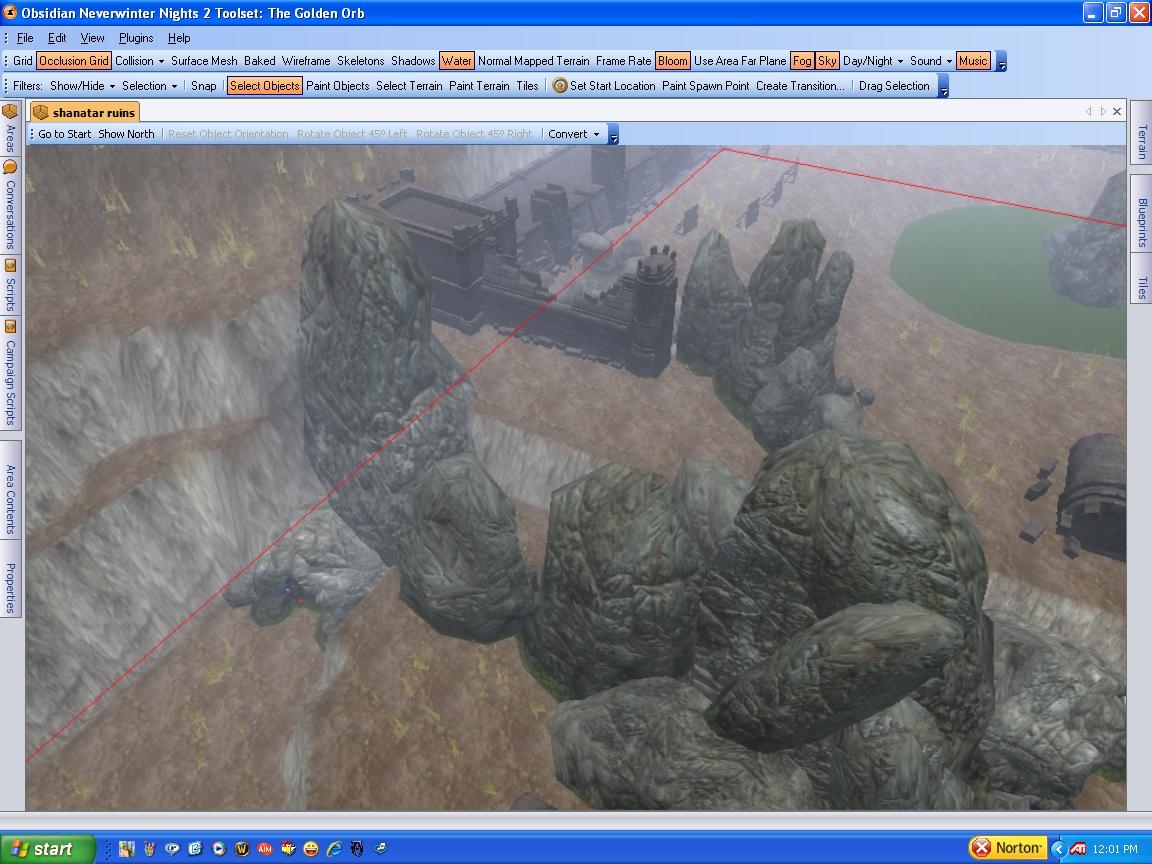The height and width of the screenshot is (864, 1152).
Task: Toggle Bloom effect off
Action: tap(673, 61)
